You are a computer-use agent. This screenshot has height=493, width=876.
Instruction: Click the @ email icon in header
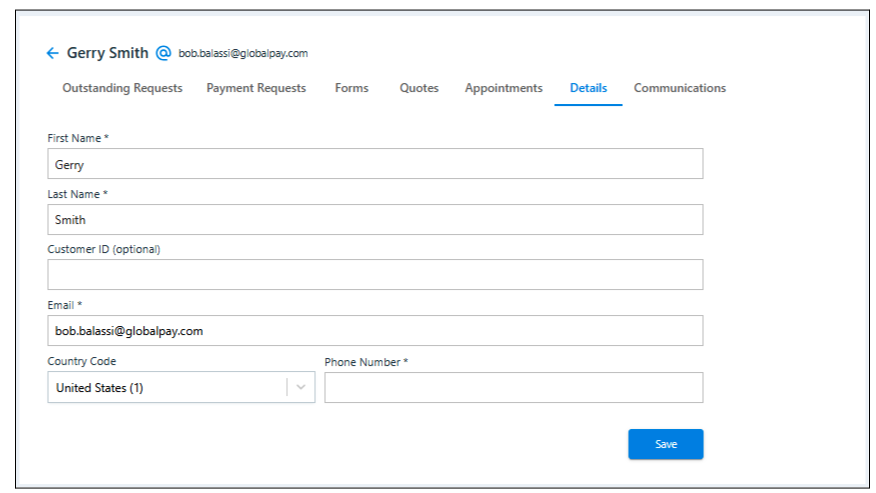(164, 53)
